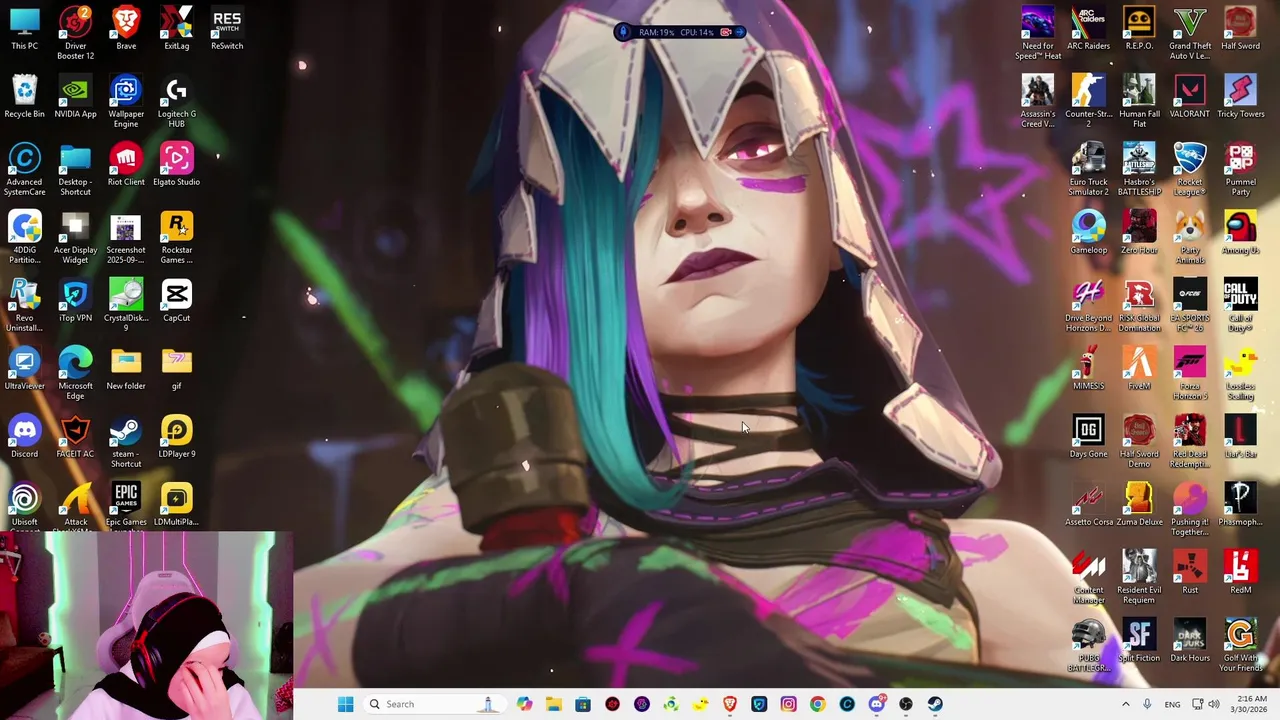The image size is (1280, 720).
Task: Open the iTop VPN desktop icon
Action: (x=75, y=300)
